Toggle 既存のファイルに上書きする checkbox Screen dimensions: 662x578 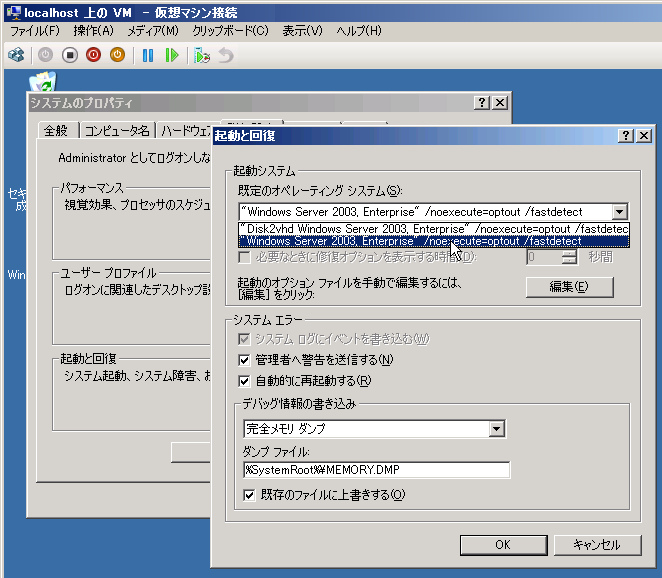[x=249, y=495]
